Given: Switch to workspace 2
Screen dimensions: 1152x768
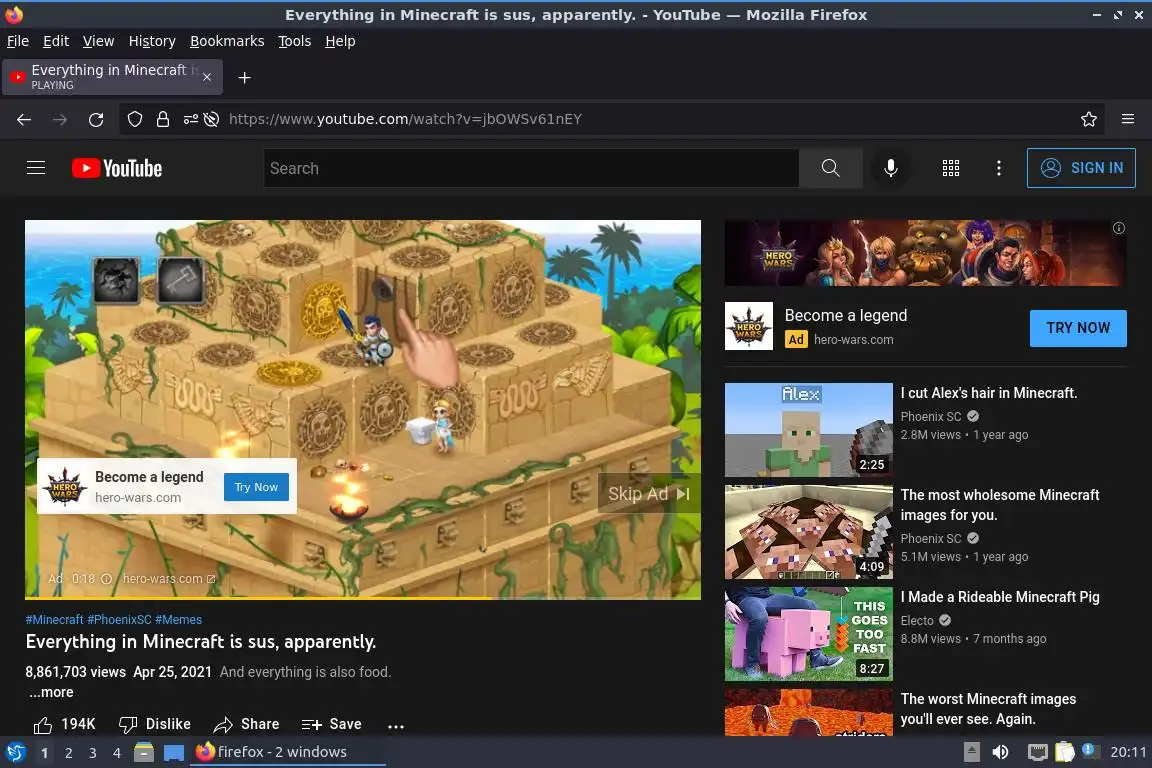Looking at the screenshot, I should click(x=68, y=753).
